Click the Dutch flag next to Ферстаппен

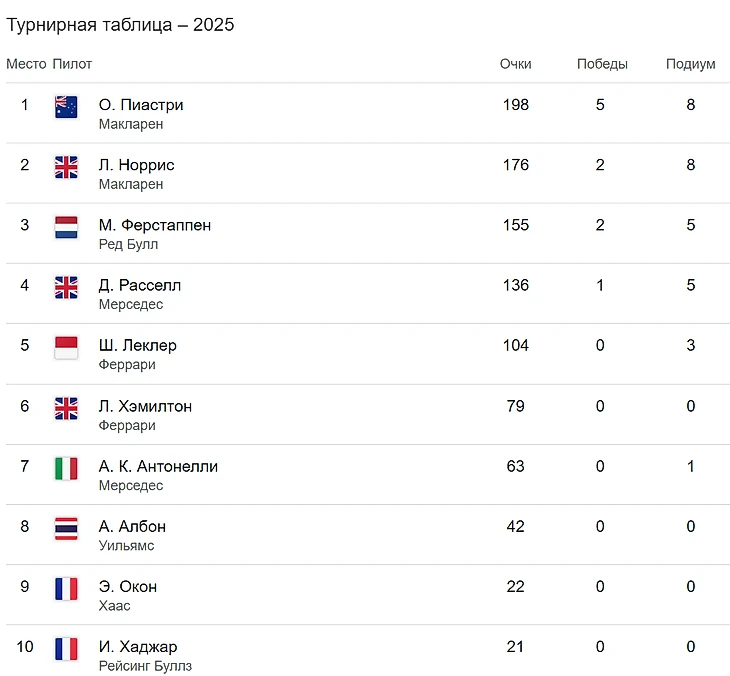(66, 227)
